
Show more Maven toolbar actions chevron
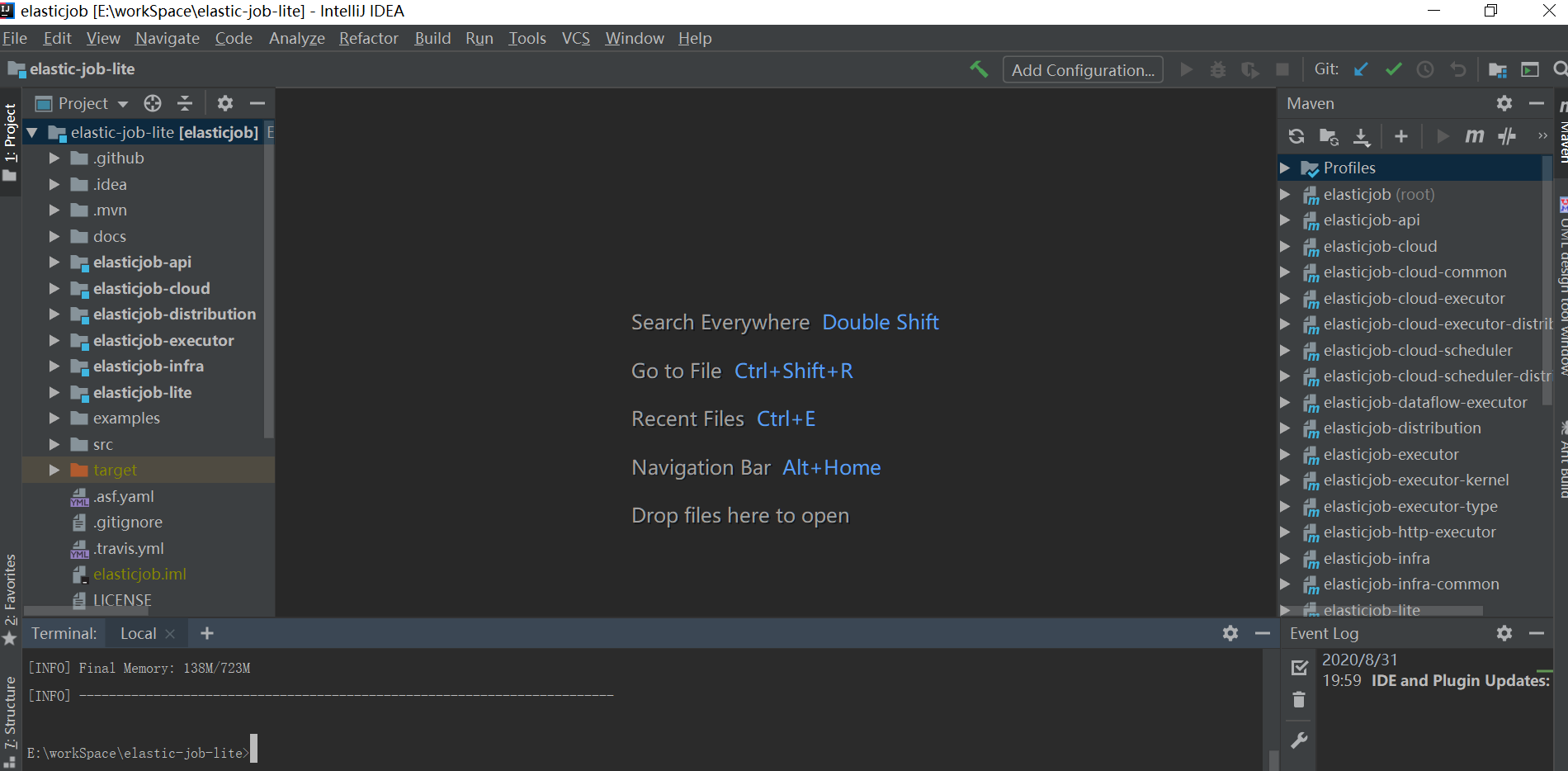1542,136
